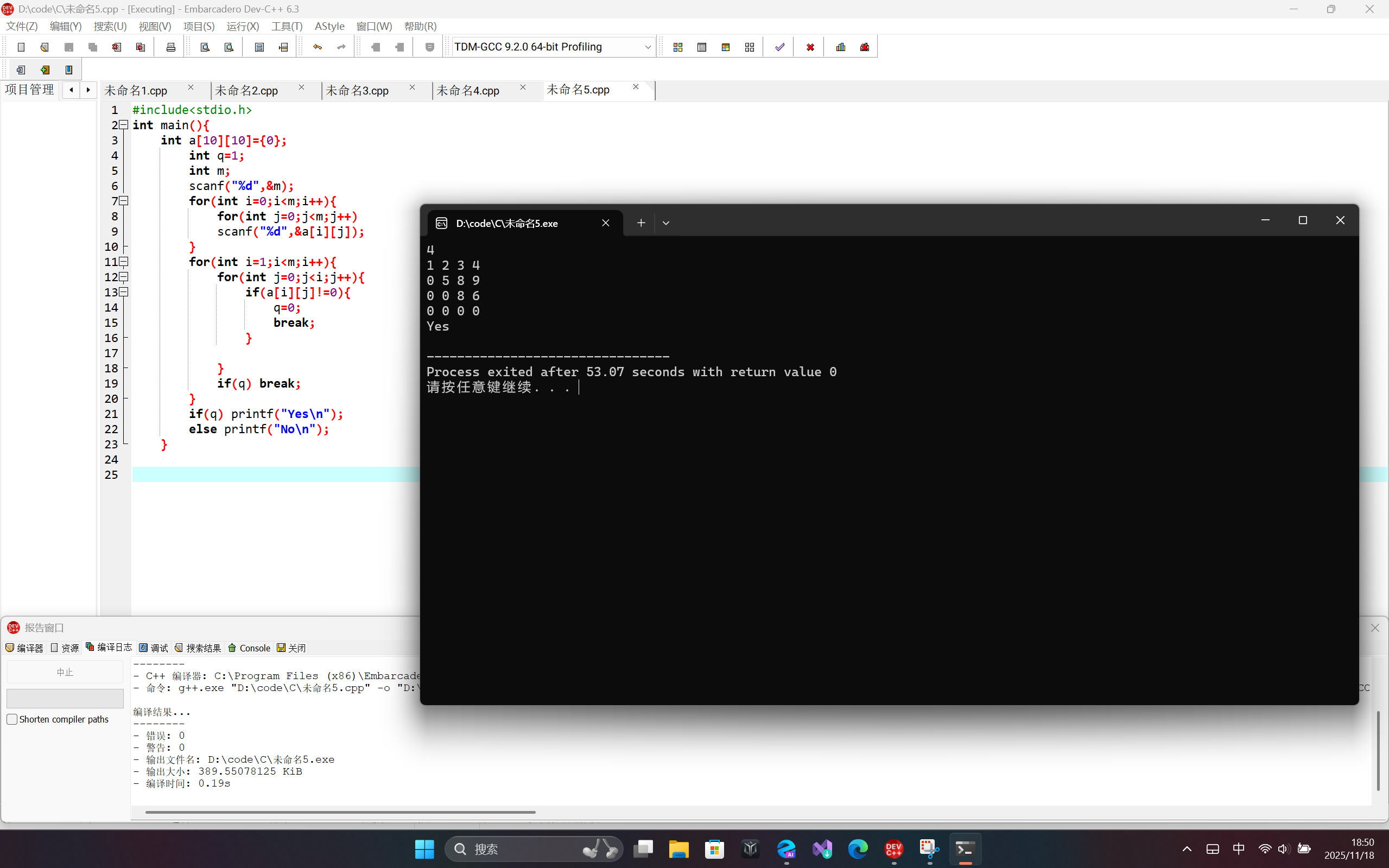Collapse the fold box at line 7
This screenshot has height=868, width=1389.
tap(123, 201)
